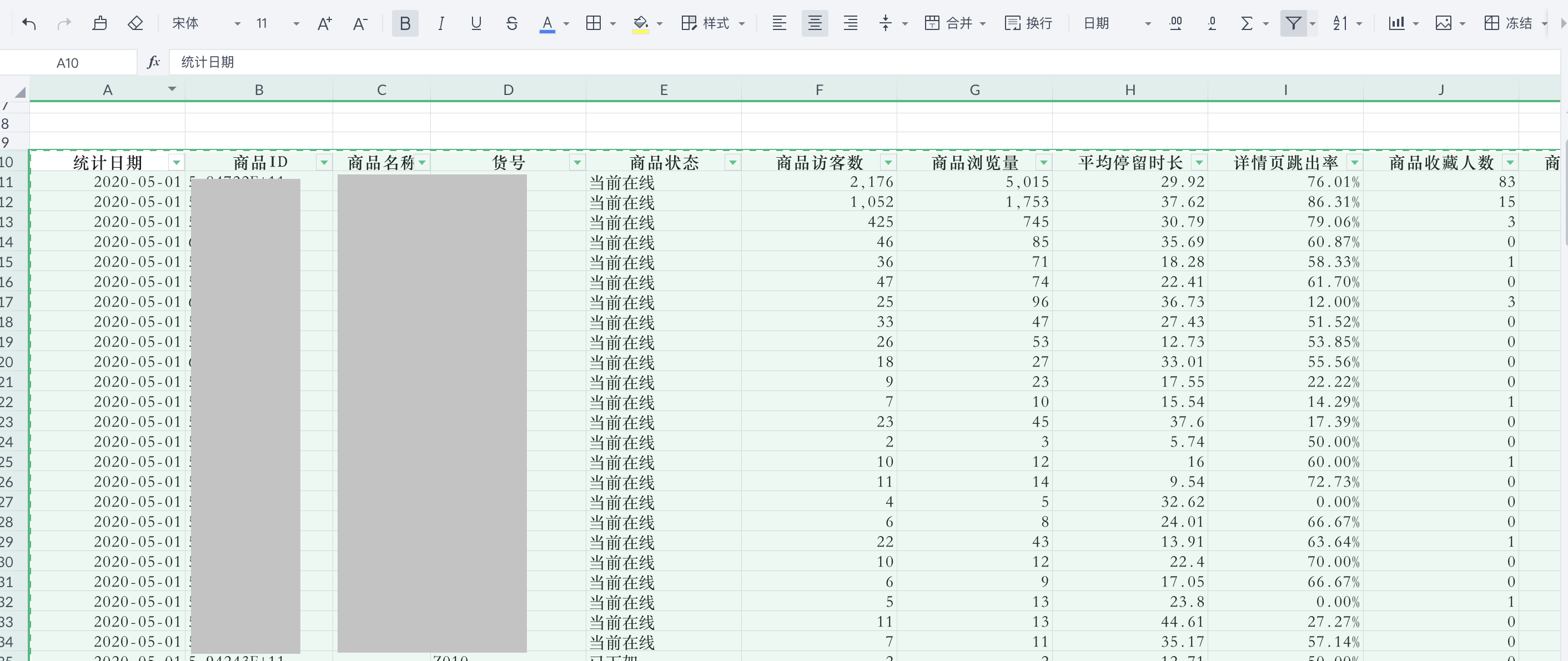Click the vertical scrollbar thumb
Viewport: 1568px width, 661px height.
[1565, 193]
